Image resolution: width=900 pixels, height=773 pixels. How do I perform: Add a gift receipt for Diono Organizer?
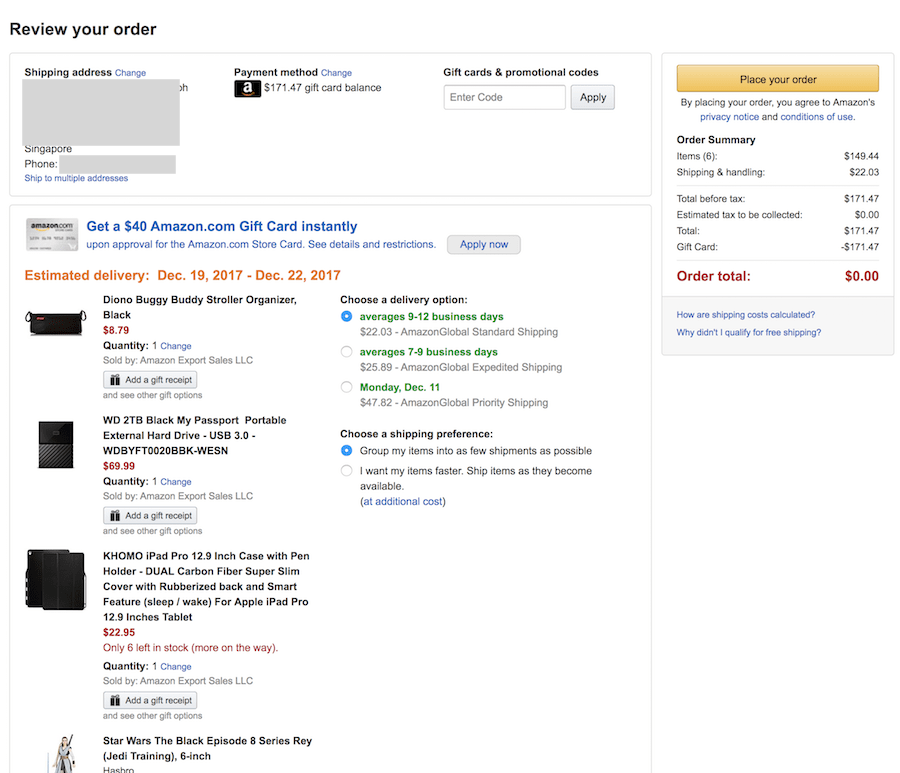point(150,380)
